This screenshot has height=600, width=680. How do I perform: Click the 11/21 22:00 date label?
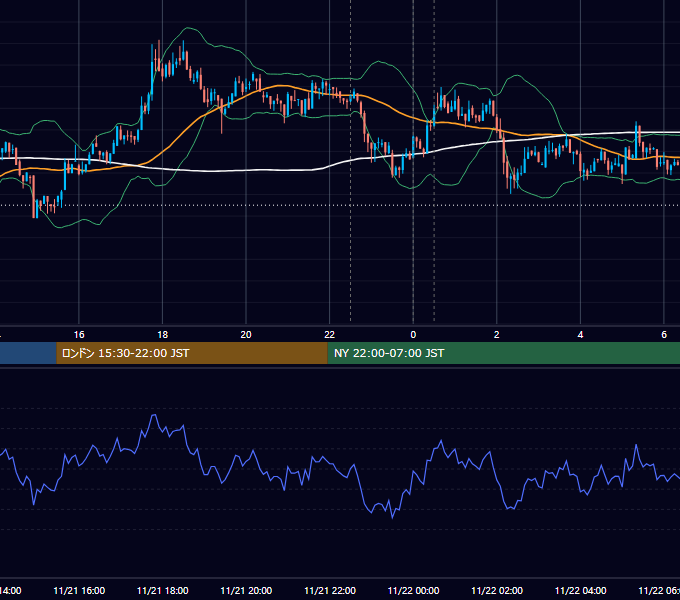point(330,590)
